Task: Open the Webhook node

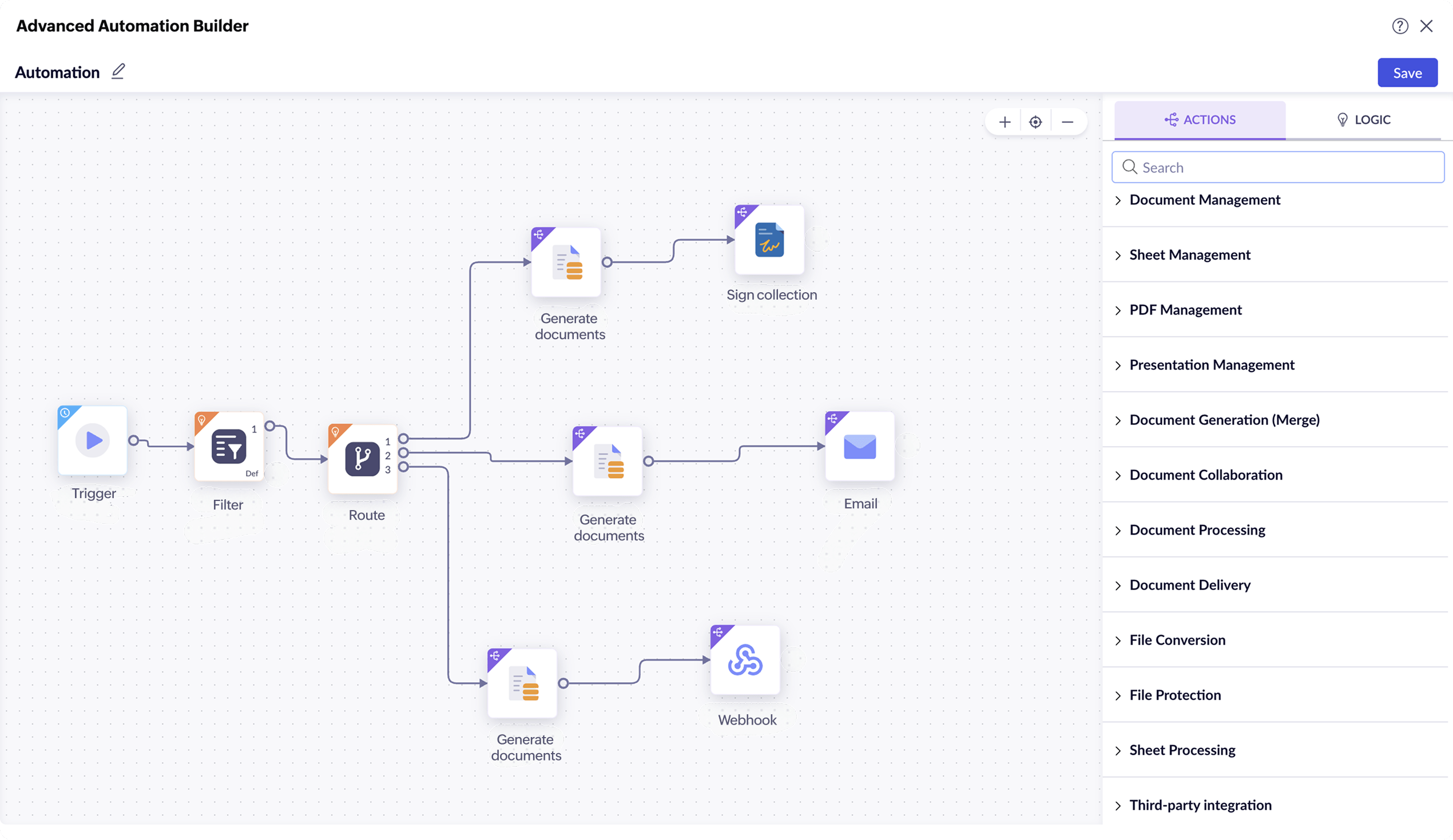Action: click(x=745, y=660)
